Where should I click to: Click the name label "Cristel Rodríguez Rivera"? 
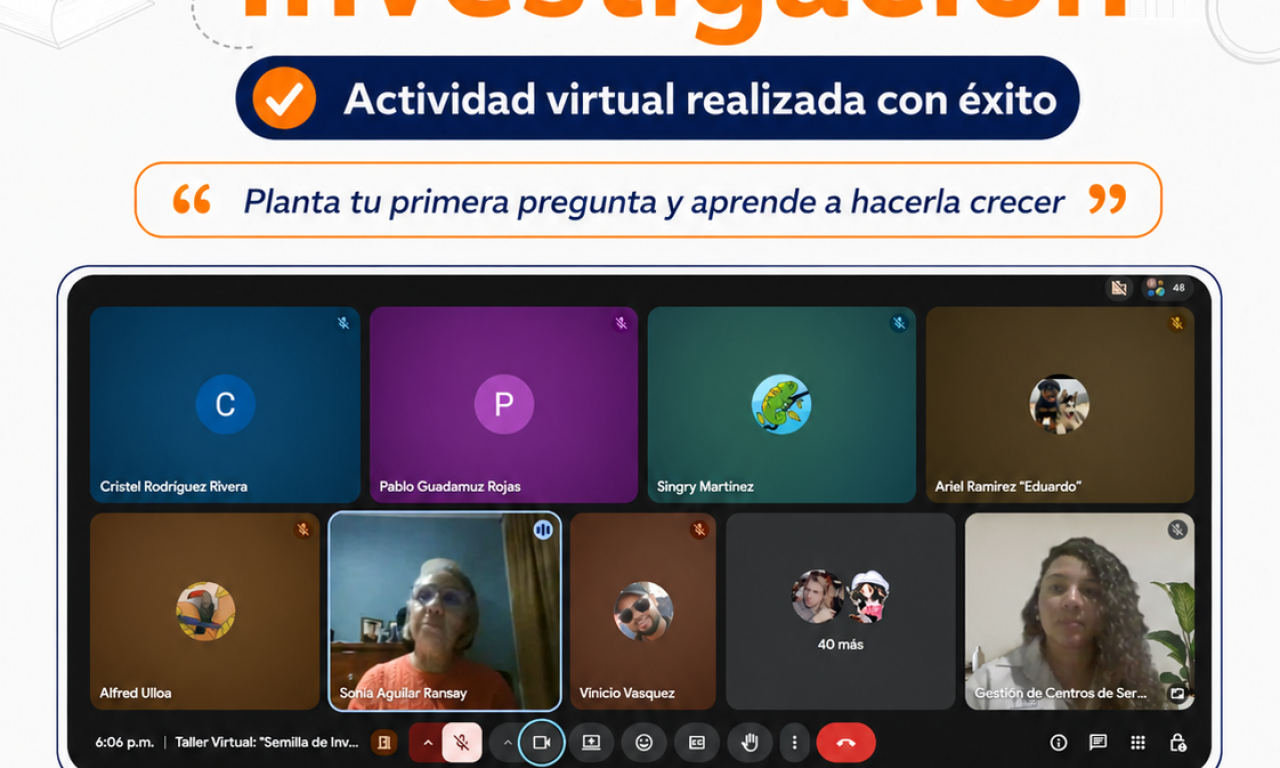[174, 487]
